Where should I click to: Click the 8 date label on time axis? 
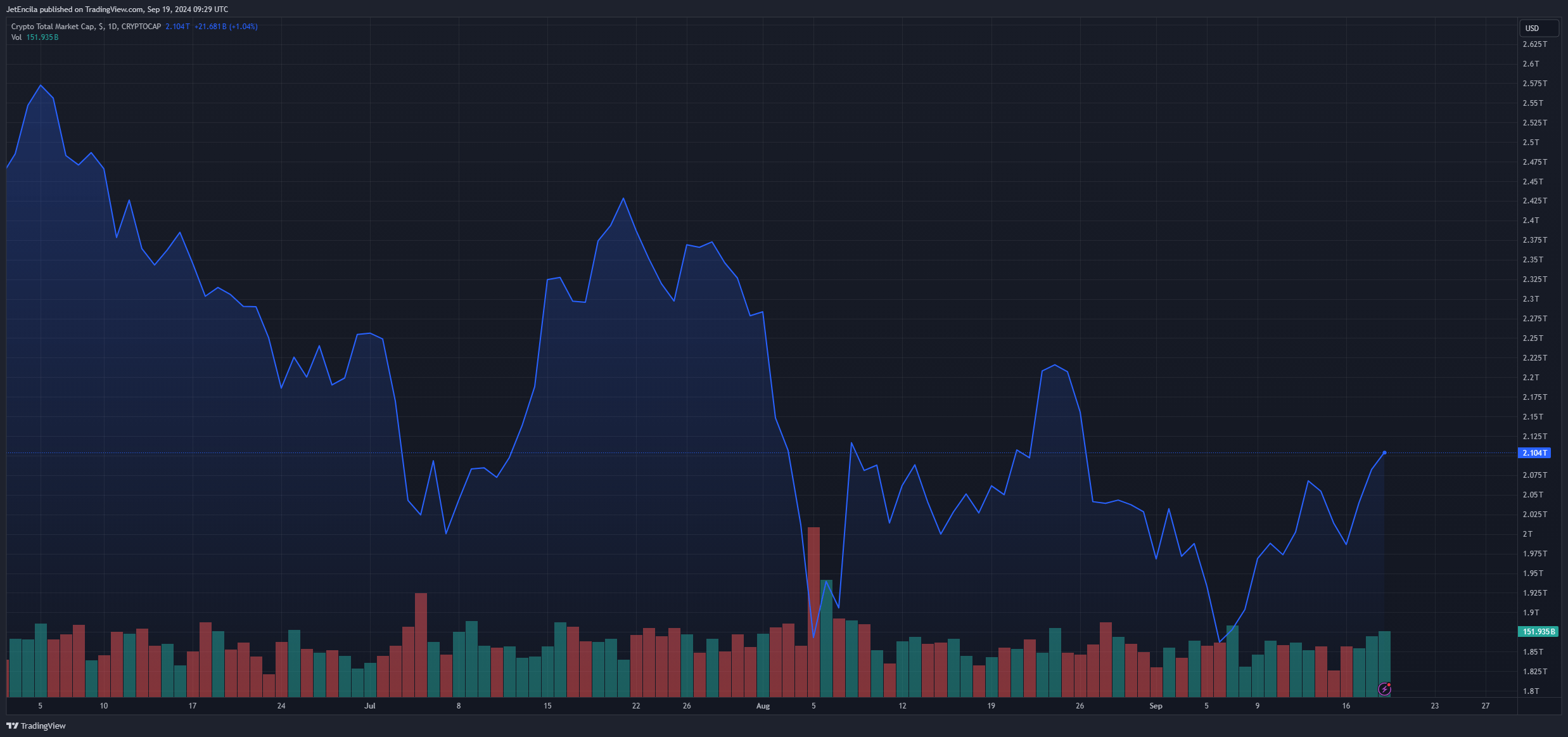point(459,706)
